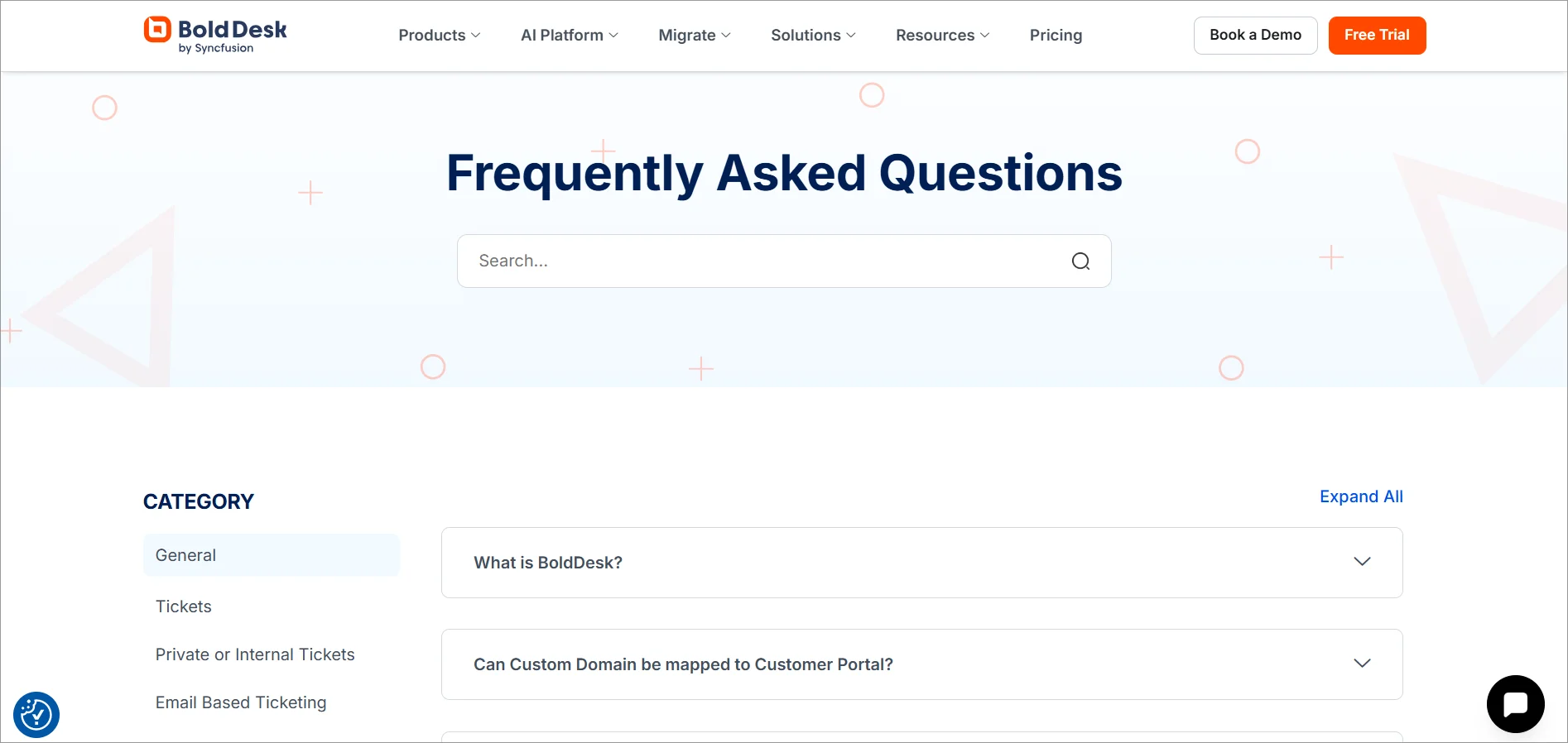Expand the What is BoldDesk? question
The image size is (1568, 743).
tap(922, 563)
